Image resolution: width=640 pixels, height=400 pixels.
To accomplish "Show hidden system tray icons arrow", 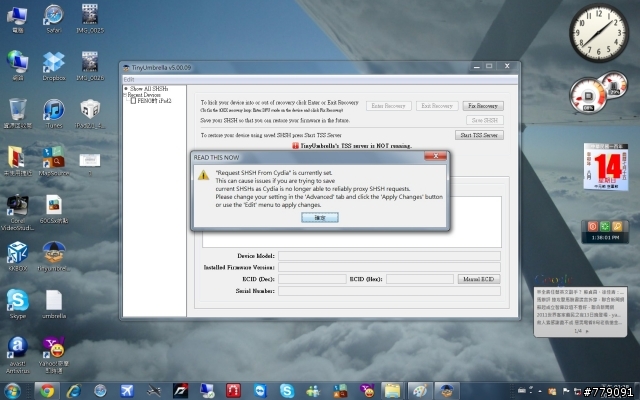I will (x=540, y=391).
